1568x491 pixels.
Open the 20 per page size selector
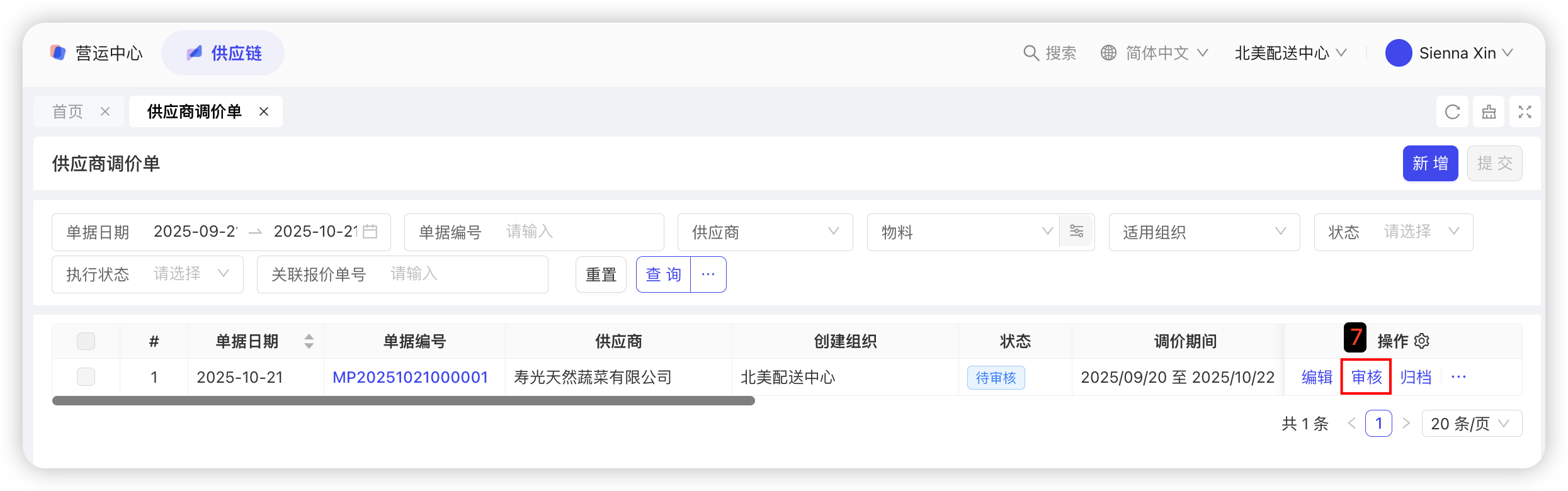(1471, 424)
